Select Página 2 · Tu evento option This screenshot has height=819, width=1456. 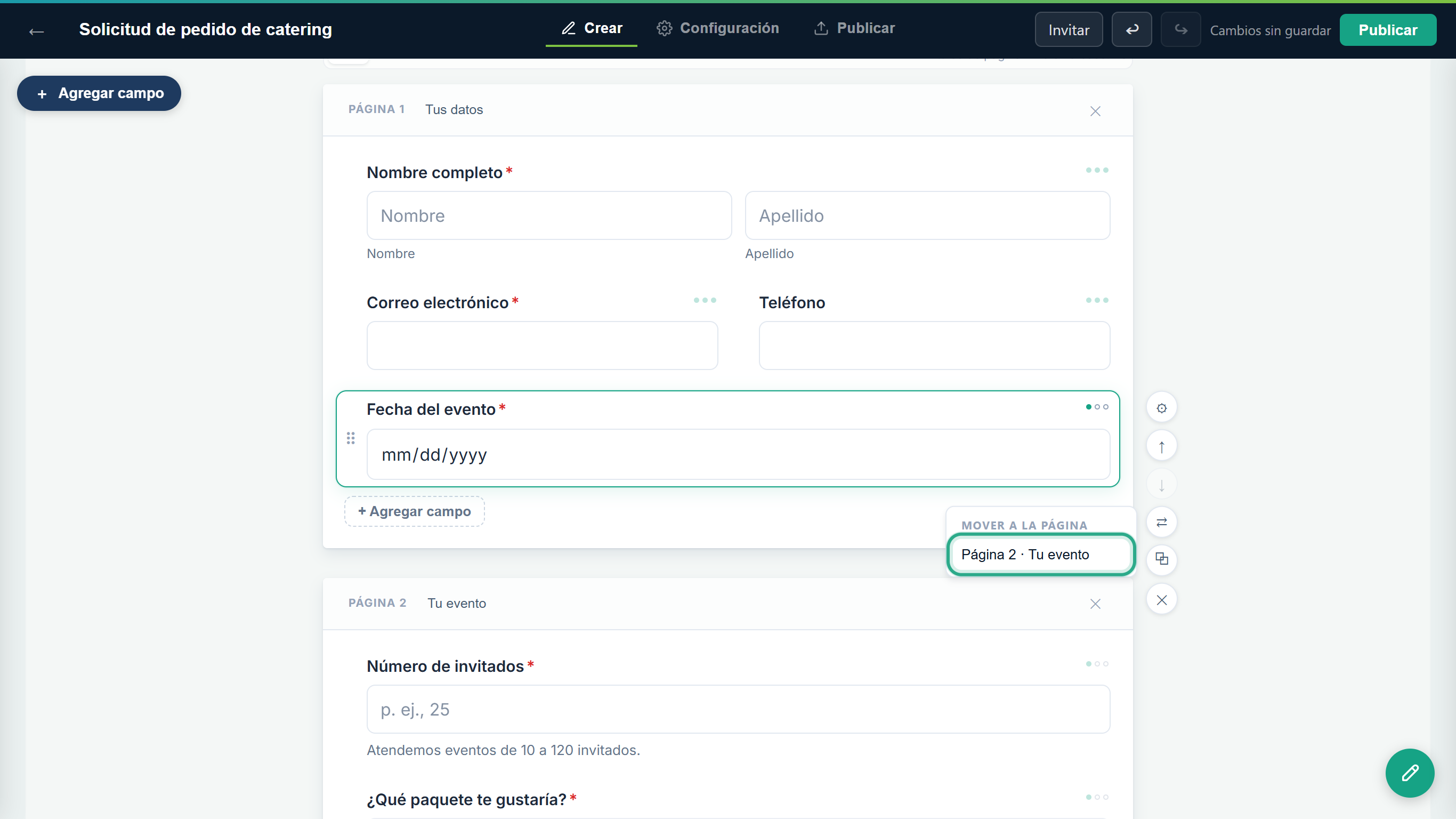(1040, 555)
